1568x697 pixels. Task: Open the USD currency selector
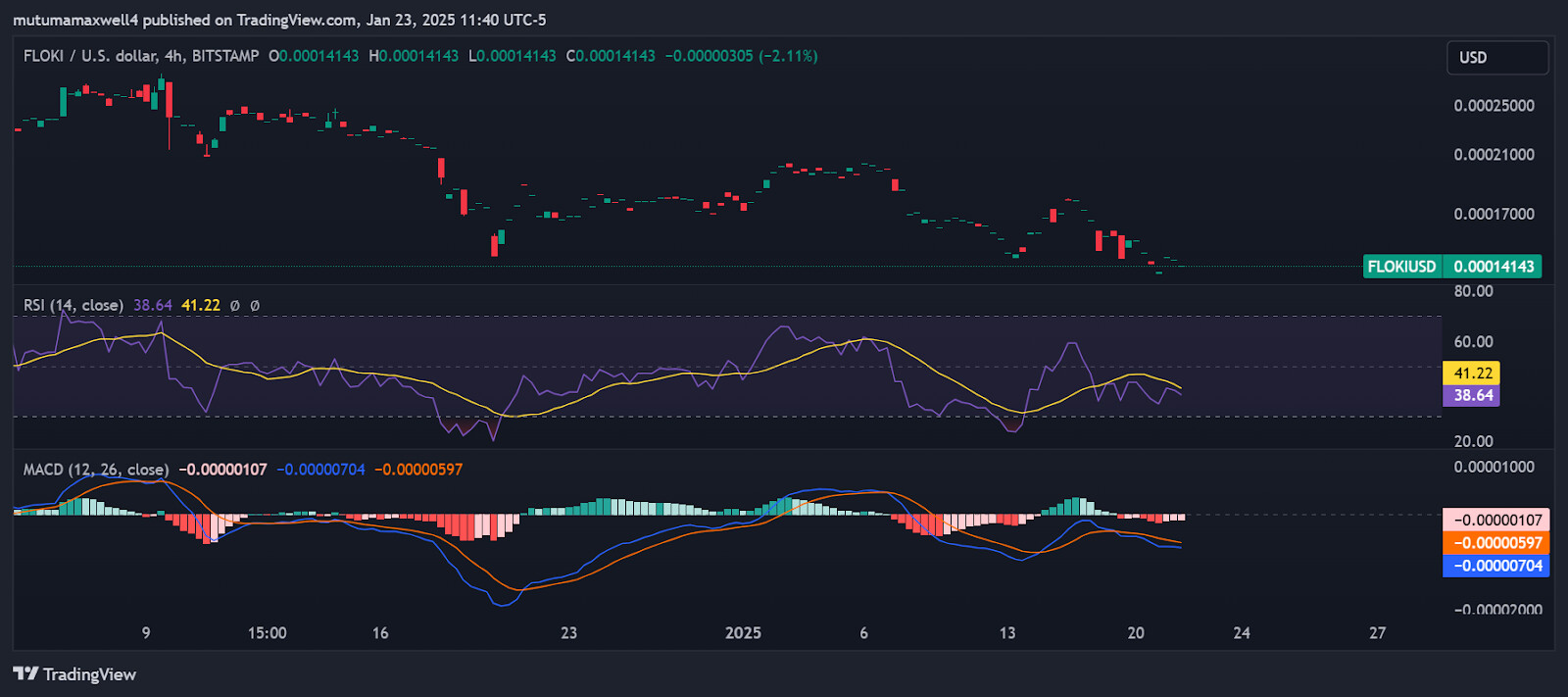(1497, 58)
